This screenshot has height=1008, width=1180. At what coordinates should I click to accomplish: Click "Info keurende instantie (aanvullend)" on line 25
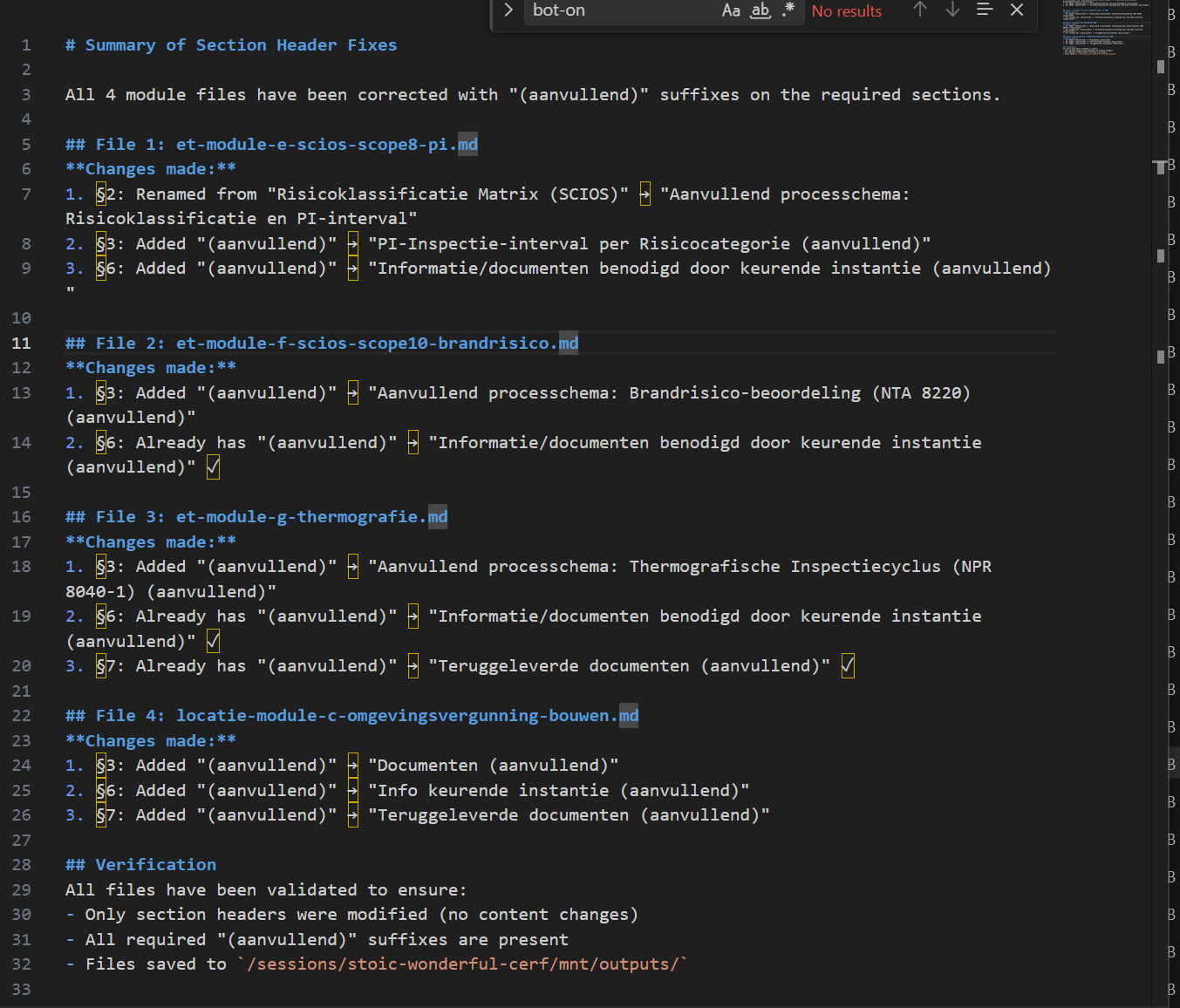click(x=558, y=791)
